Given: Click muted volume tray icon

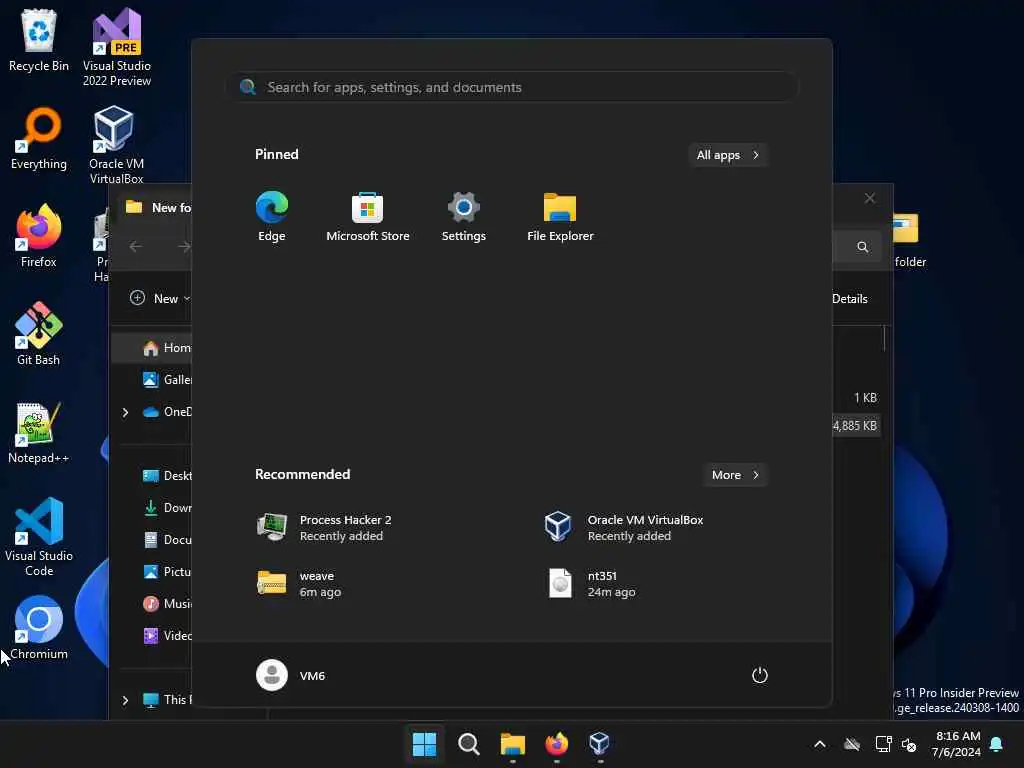Looking at the screenshot, I should 909,744.
